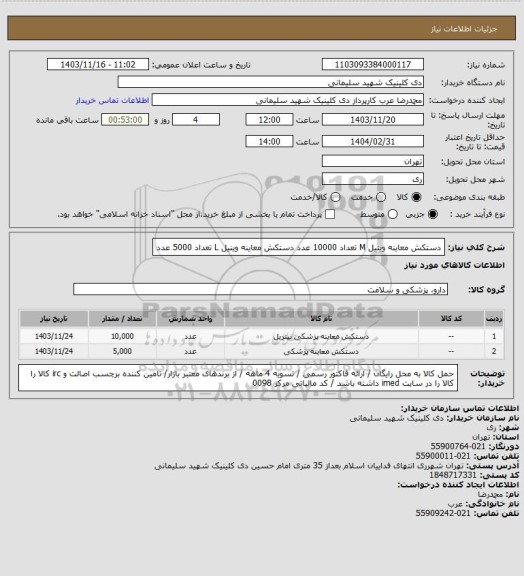Viewport: 524px width, 576px height.
Task: Click the fax number 55900764-021
Action: tap(458, 446)
